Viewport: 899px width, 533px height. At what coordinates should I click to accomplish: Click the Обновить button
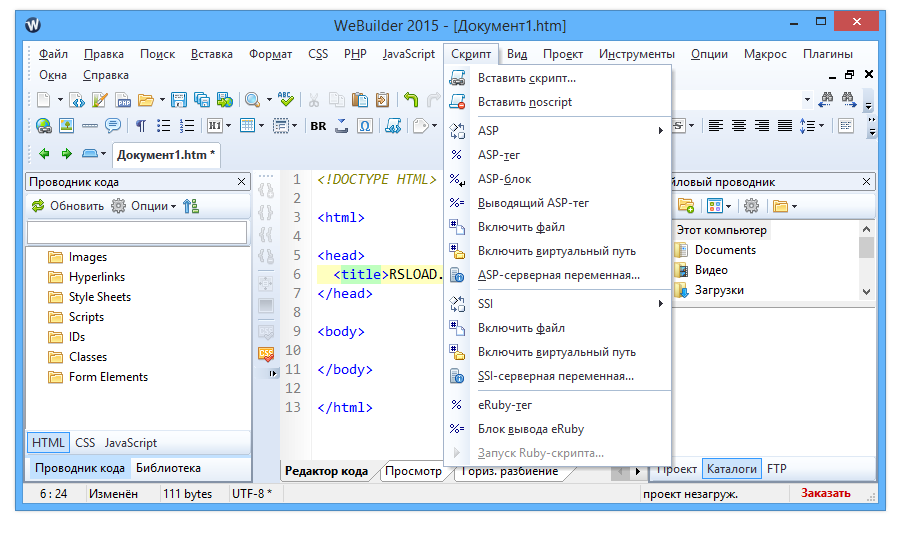coord(68,206)
